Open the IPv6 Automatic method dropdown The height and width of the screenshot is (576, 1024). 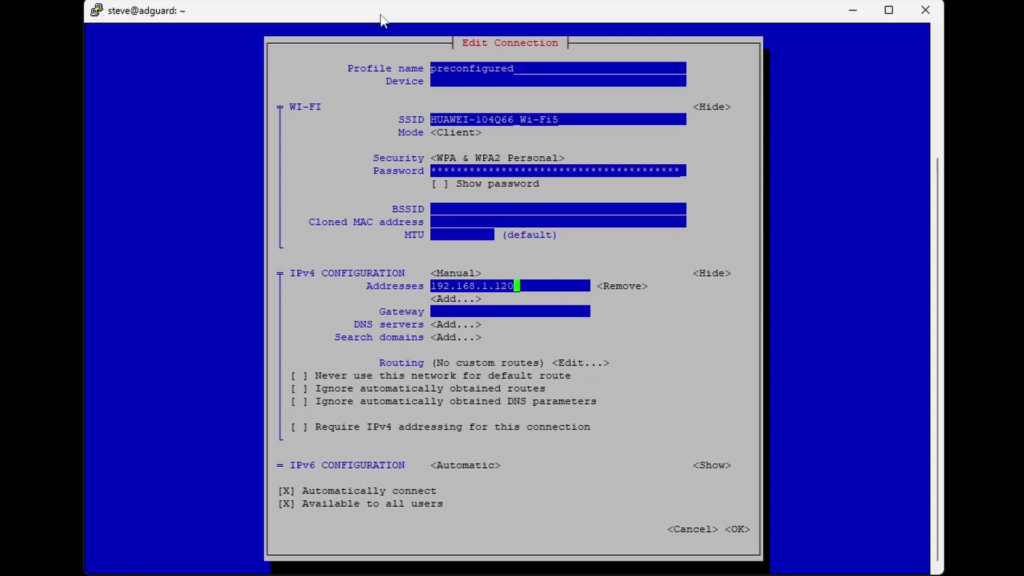tap(465, 465)
